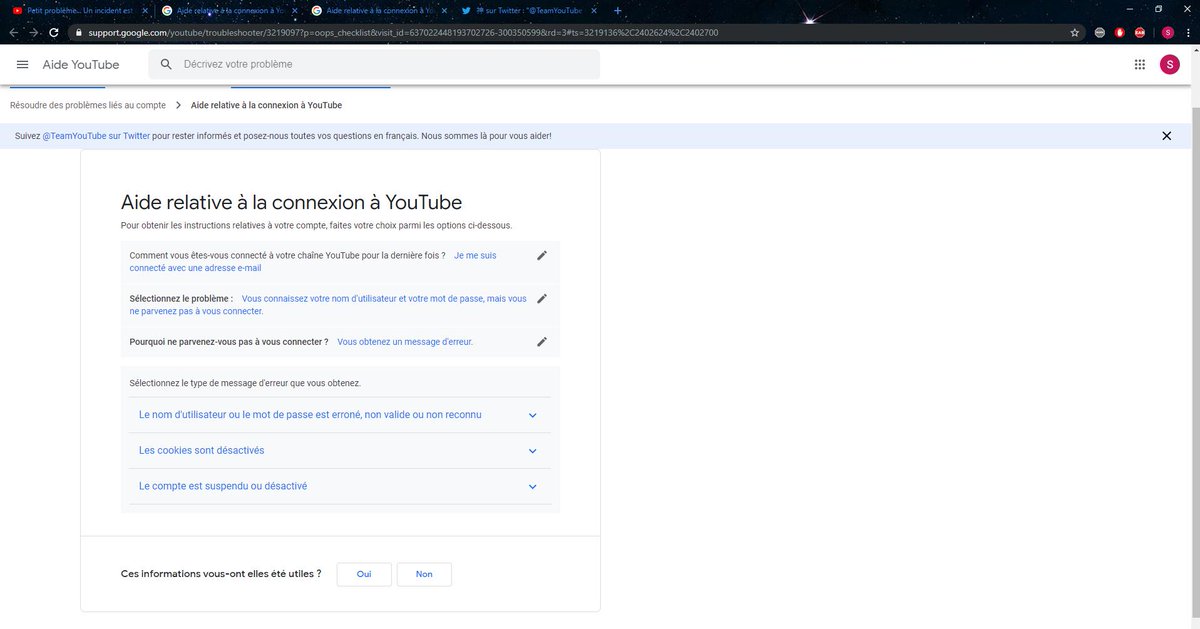Screen dimensions: 1200x629
Task: Open the red hand ad-blocker extension
Action: point(1120,32)
